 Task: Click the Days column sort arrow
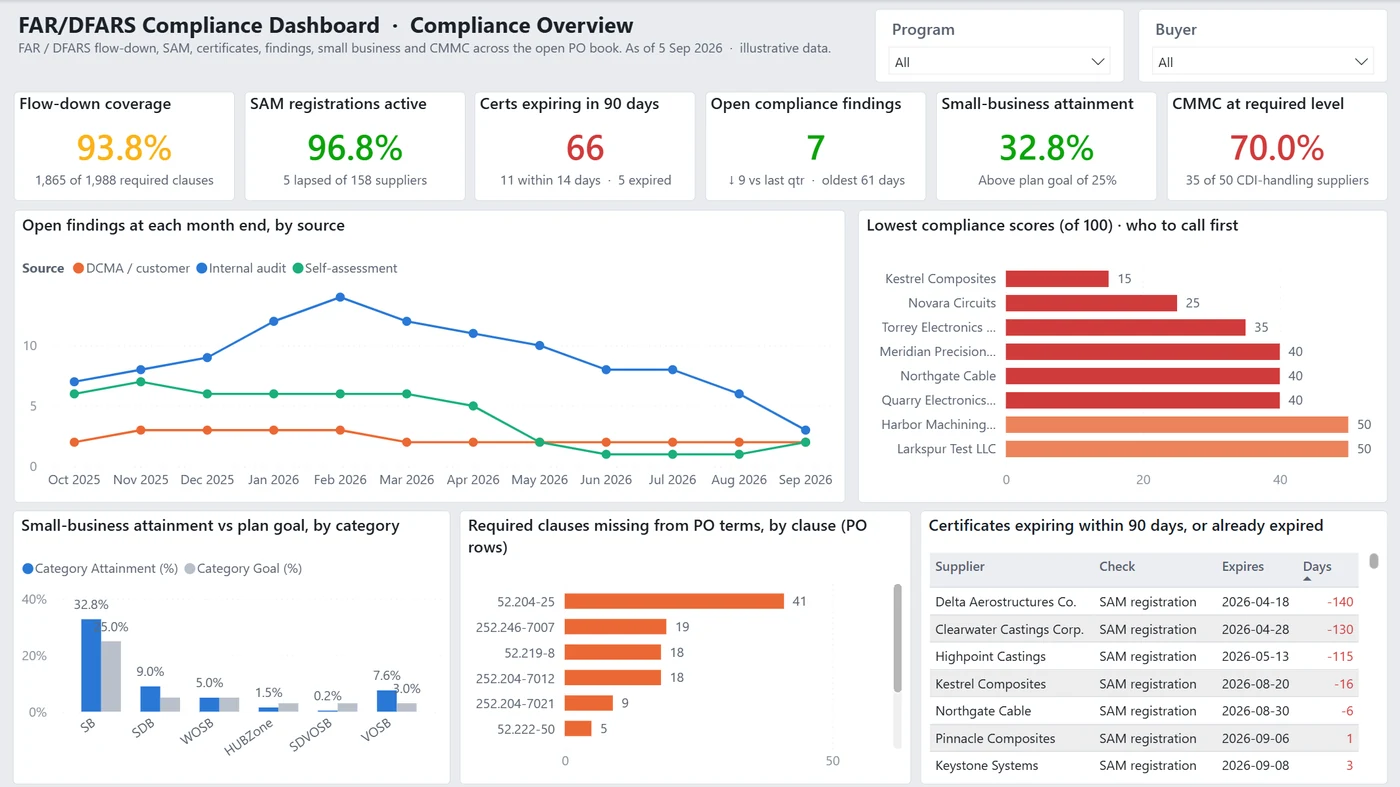[x=1308, y=579]
